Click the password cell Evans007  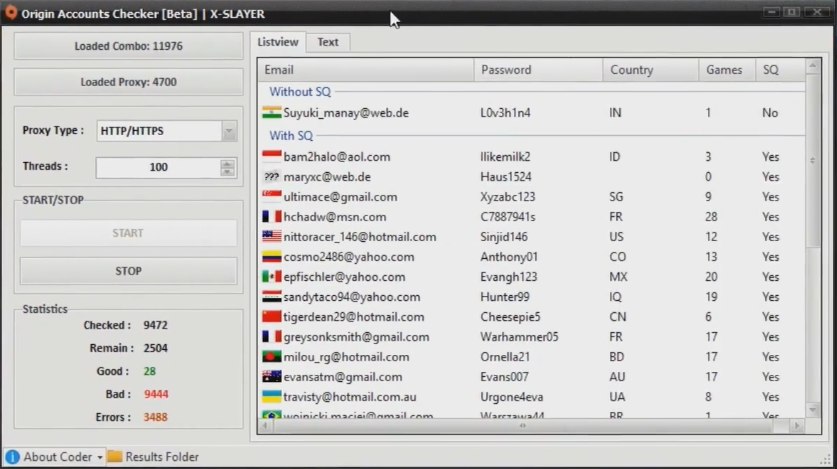504,377
